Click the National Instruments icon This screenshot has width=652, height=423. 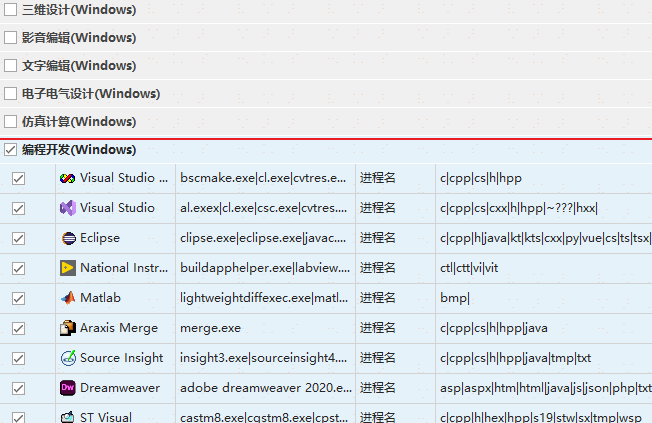(x=67, y=268)
